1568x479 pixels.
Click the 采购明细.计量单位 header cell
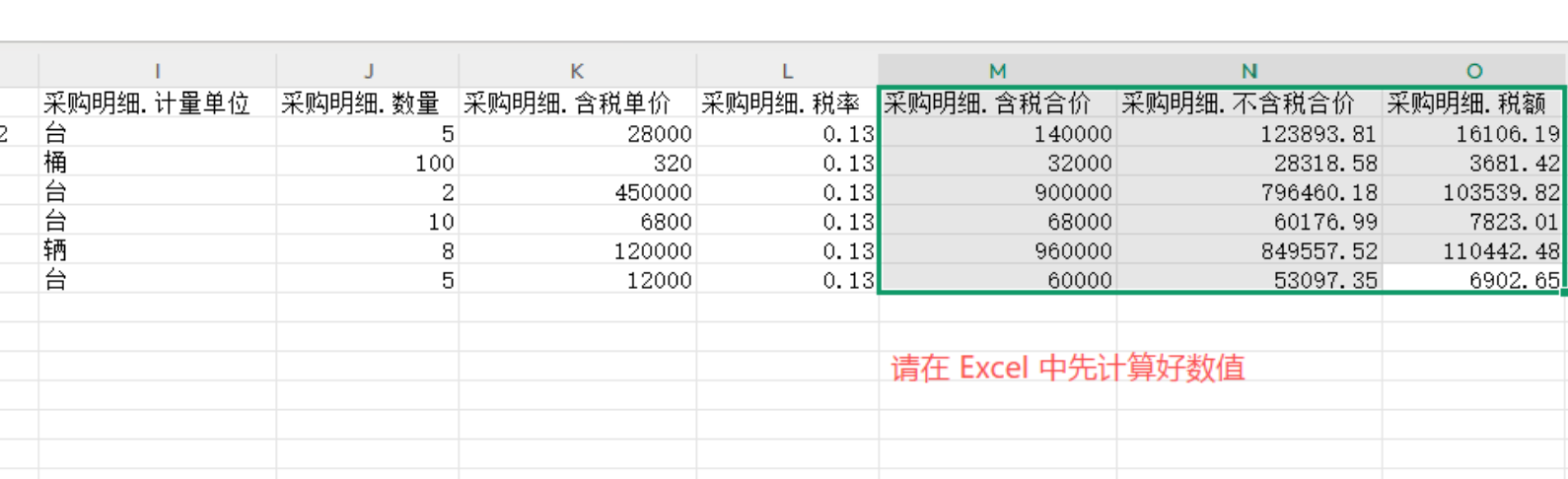tap(158, 103)
